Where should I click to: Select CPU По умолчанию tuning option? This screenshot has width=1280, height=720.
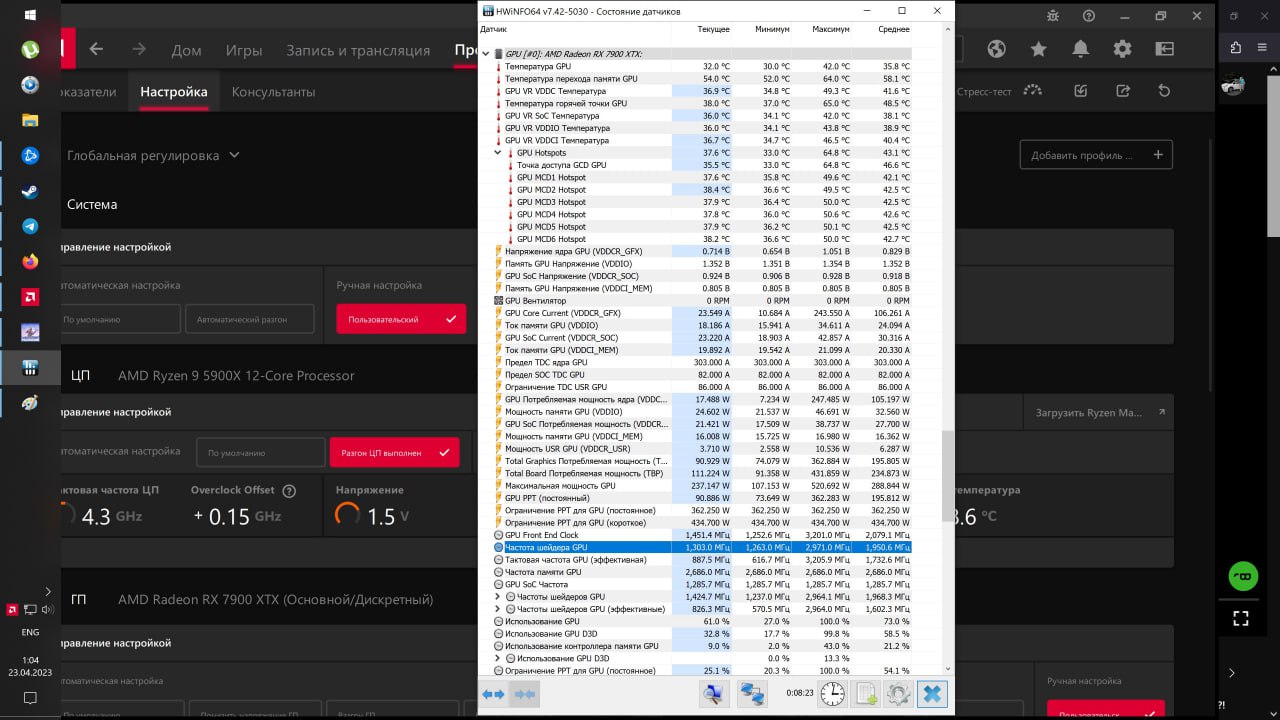(261, 452)
